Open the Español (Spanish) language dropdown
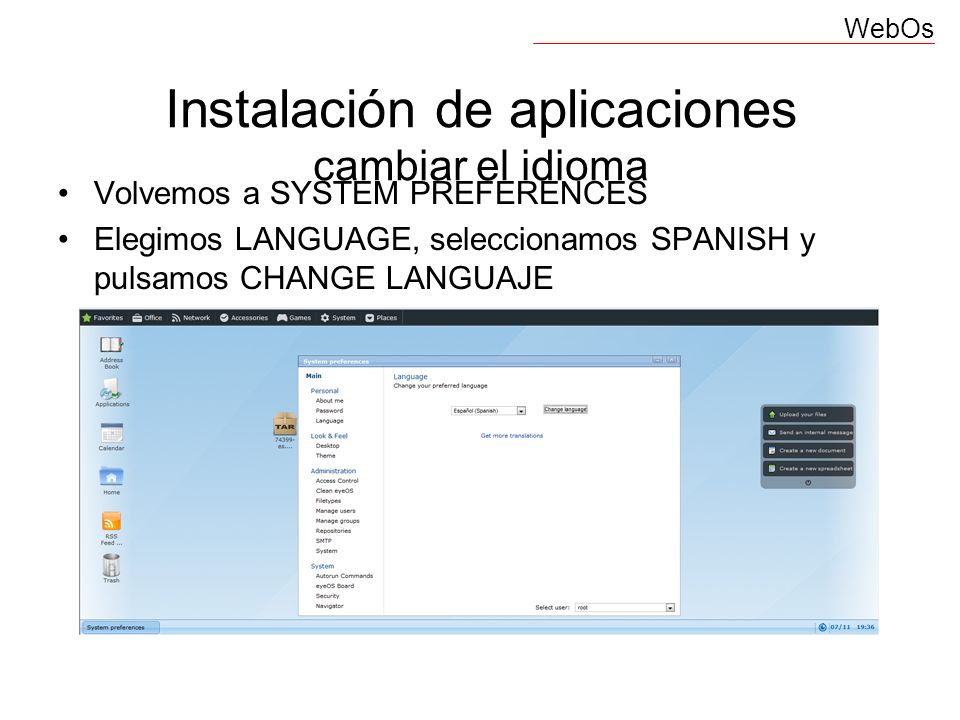This screenshot has width=960, height=720. pyautogui.click(x=489, y=411)
